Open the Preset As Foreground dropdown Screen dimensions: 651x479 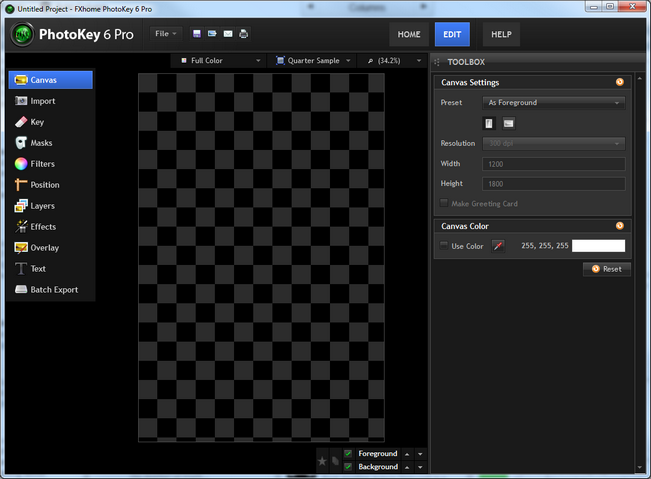pos(554,103)
